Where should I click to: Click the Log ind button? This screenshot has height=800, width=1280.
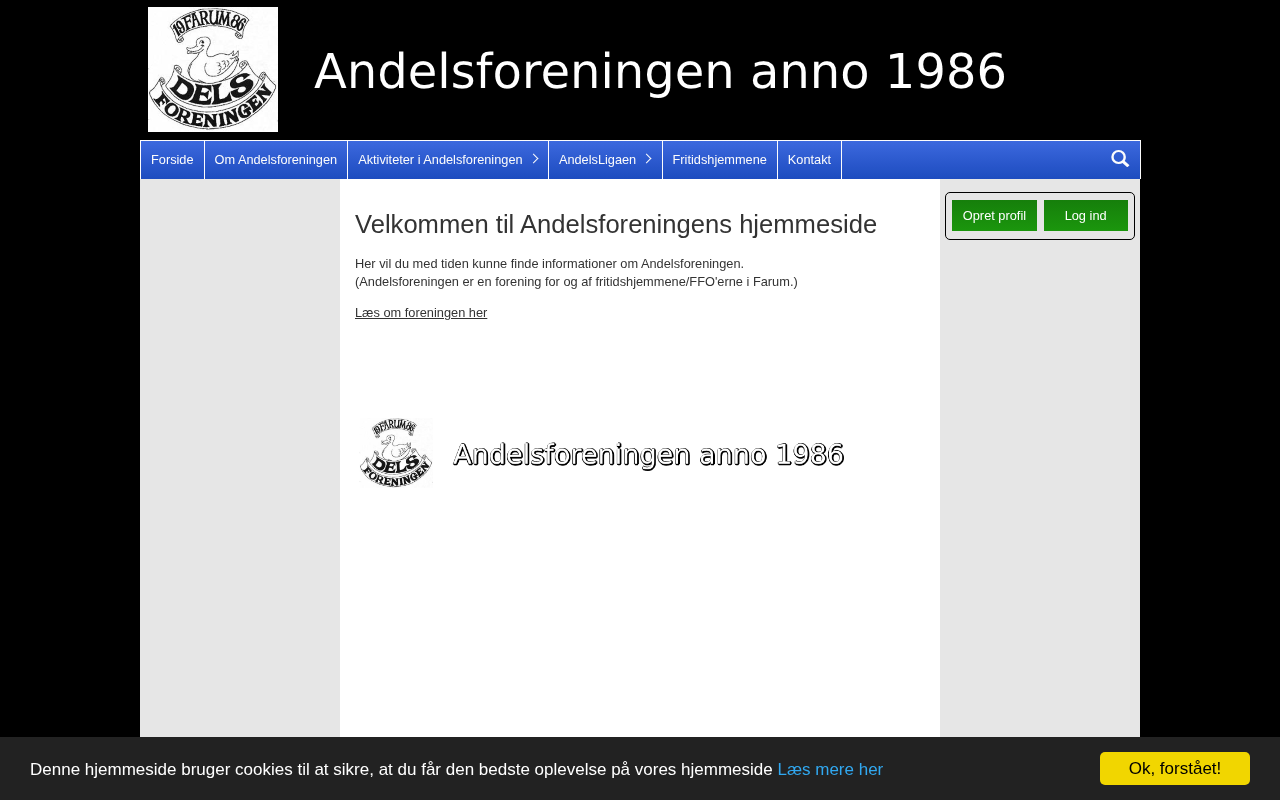tap(1086, 216)
